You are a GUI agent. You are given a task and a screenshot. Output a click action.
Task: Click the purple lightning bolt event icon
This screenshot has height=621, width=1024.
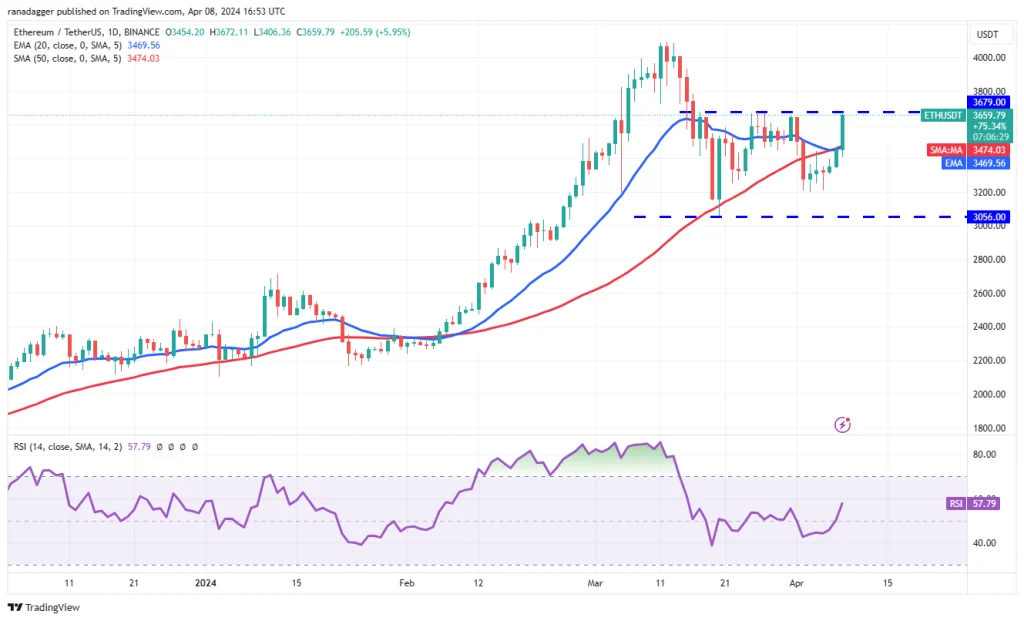842,425
